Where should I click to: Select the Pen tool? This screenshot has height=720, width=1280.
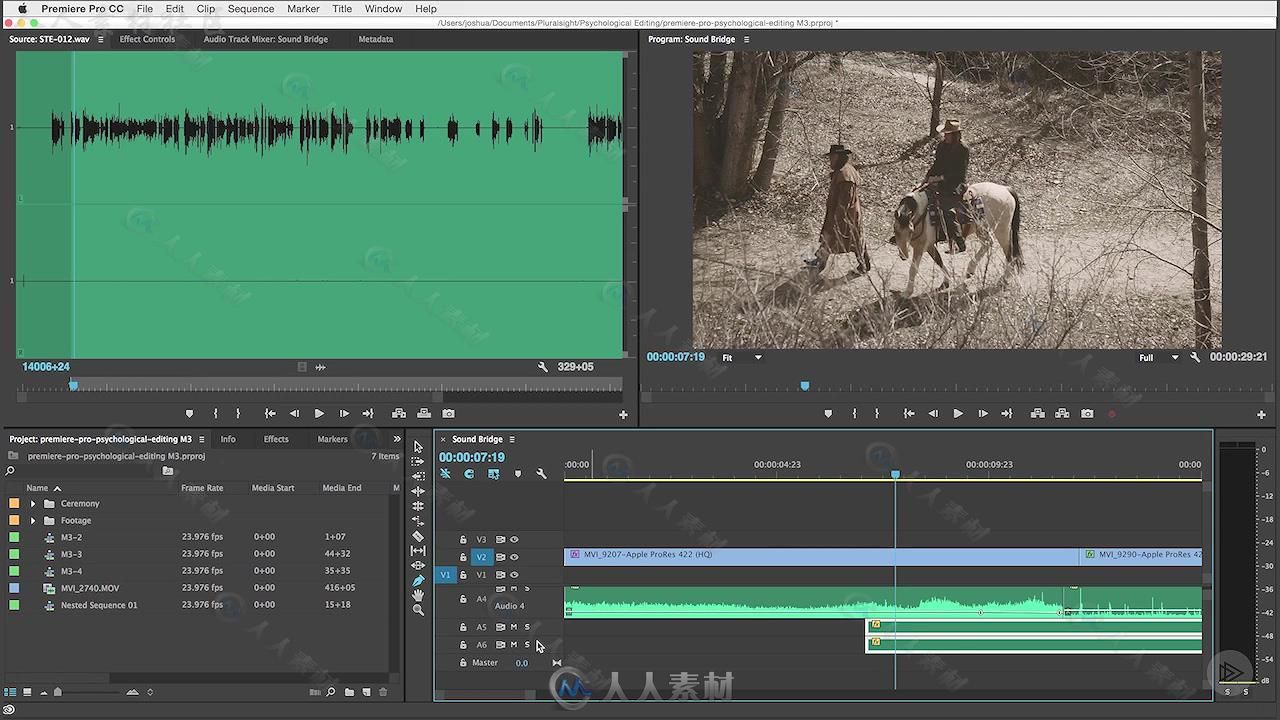[x=418, y=580]
